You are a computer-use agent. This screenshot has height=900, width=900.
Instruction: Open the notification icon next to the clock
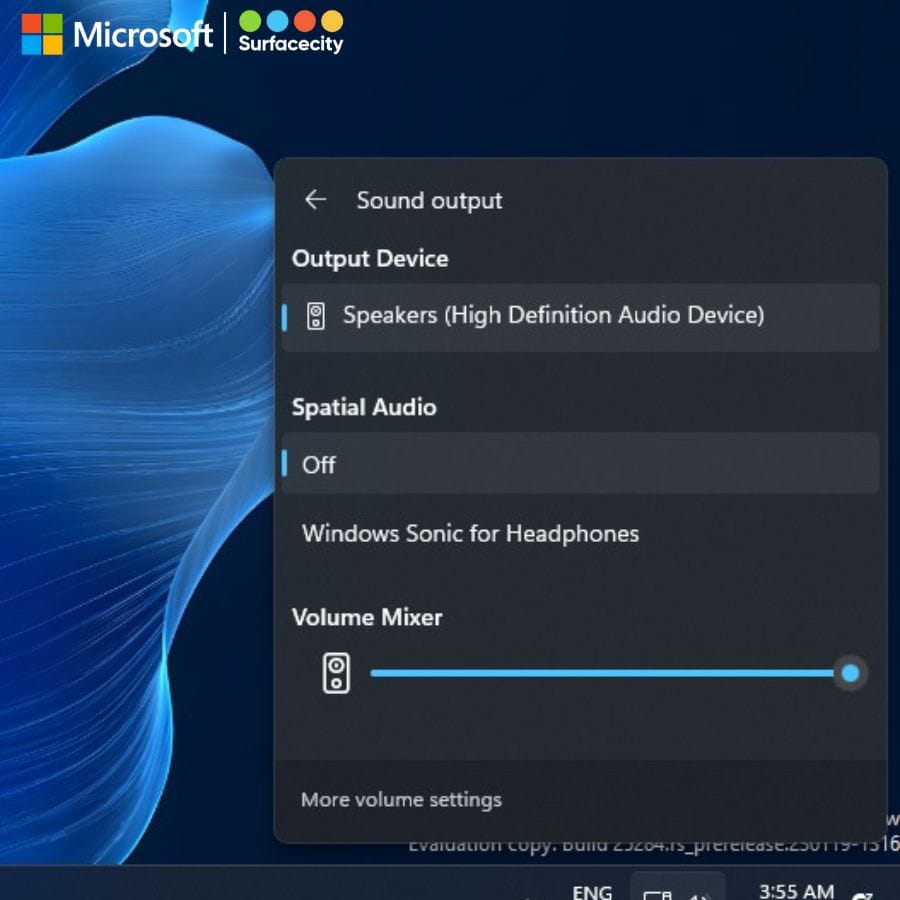coord(863,894)
